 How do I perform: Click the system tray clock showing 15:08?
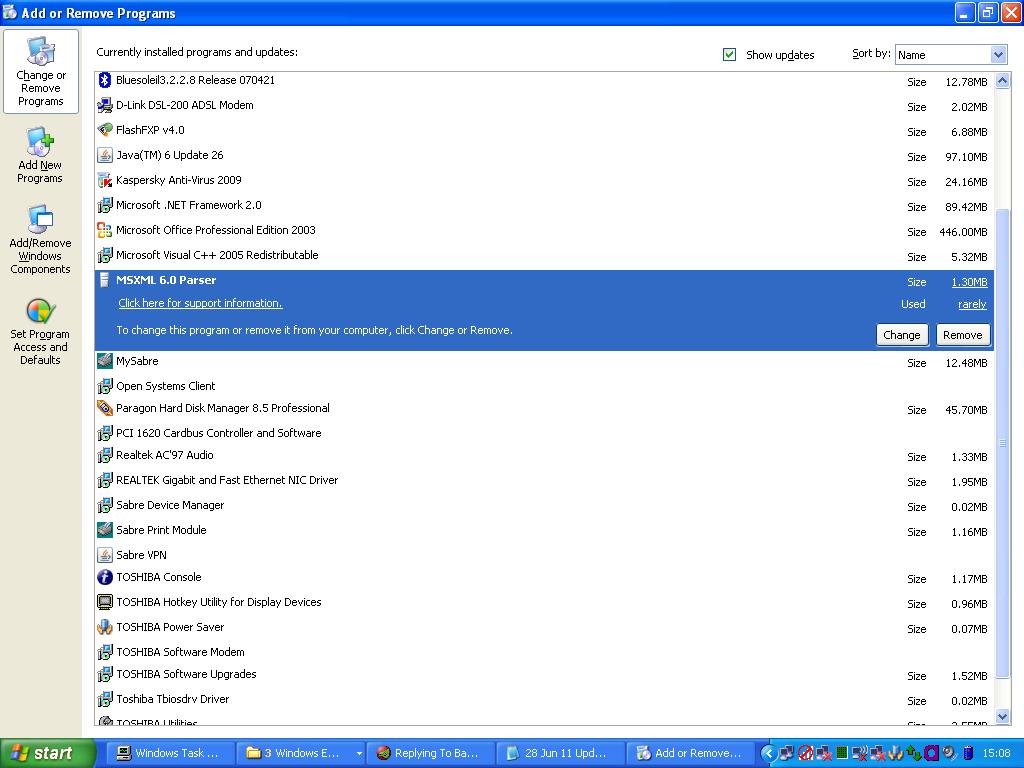996,754
